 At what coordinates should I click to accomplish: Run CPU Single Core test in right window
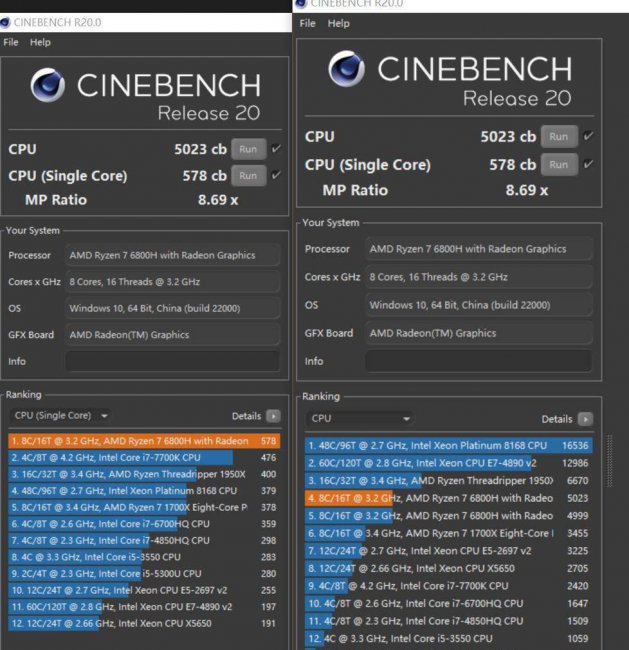tap(559, 165)
